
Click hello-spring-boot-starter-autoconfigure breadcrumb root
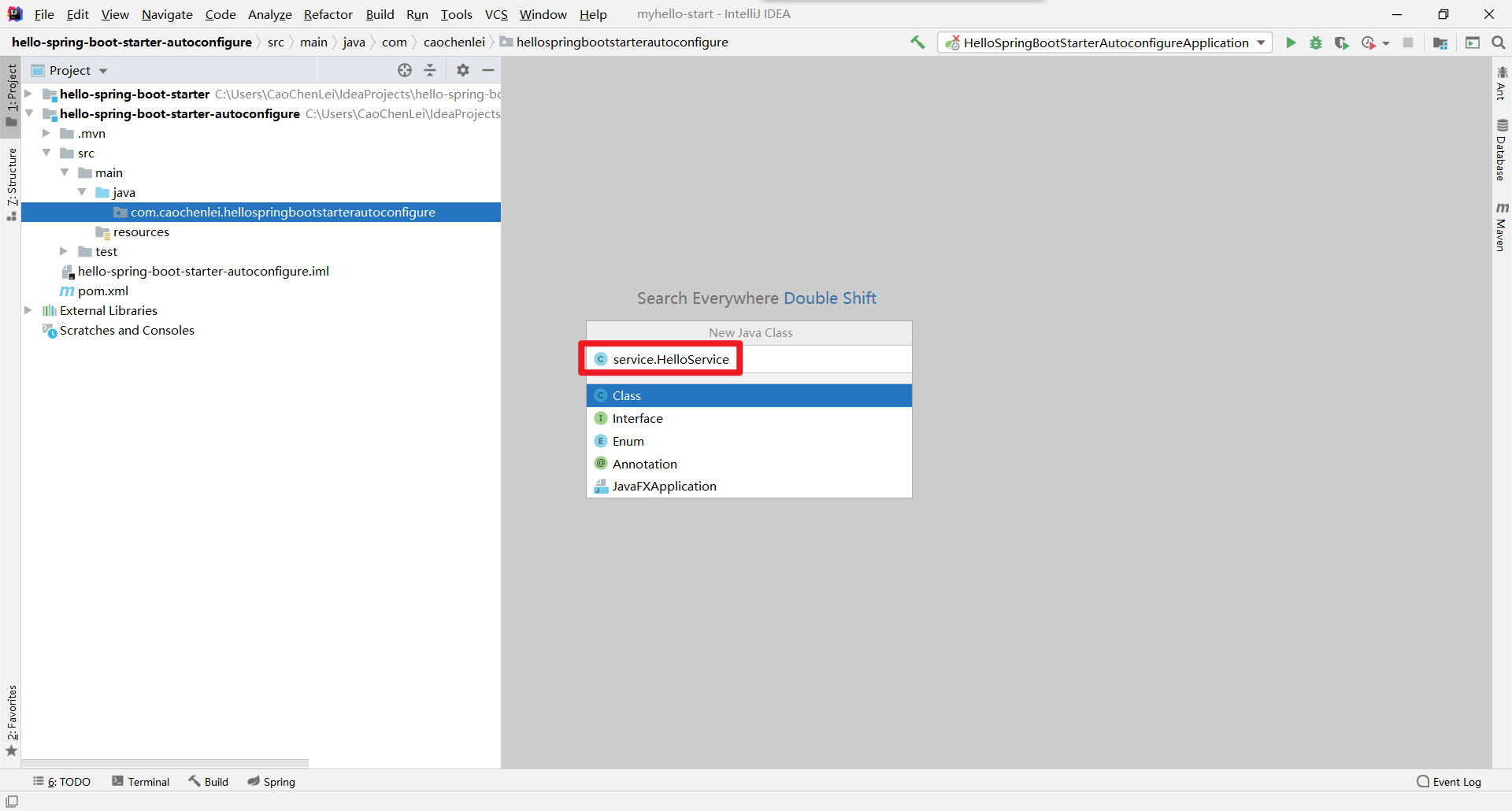(132, 43)
